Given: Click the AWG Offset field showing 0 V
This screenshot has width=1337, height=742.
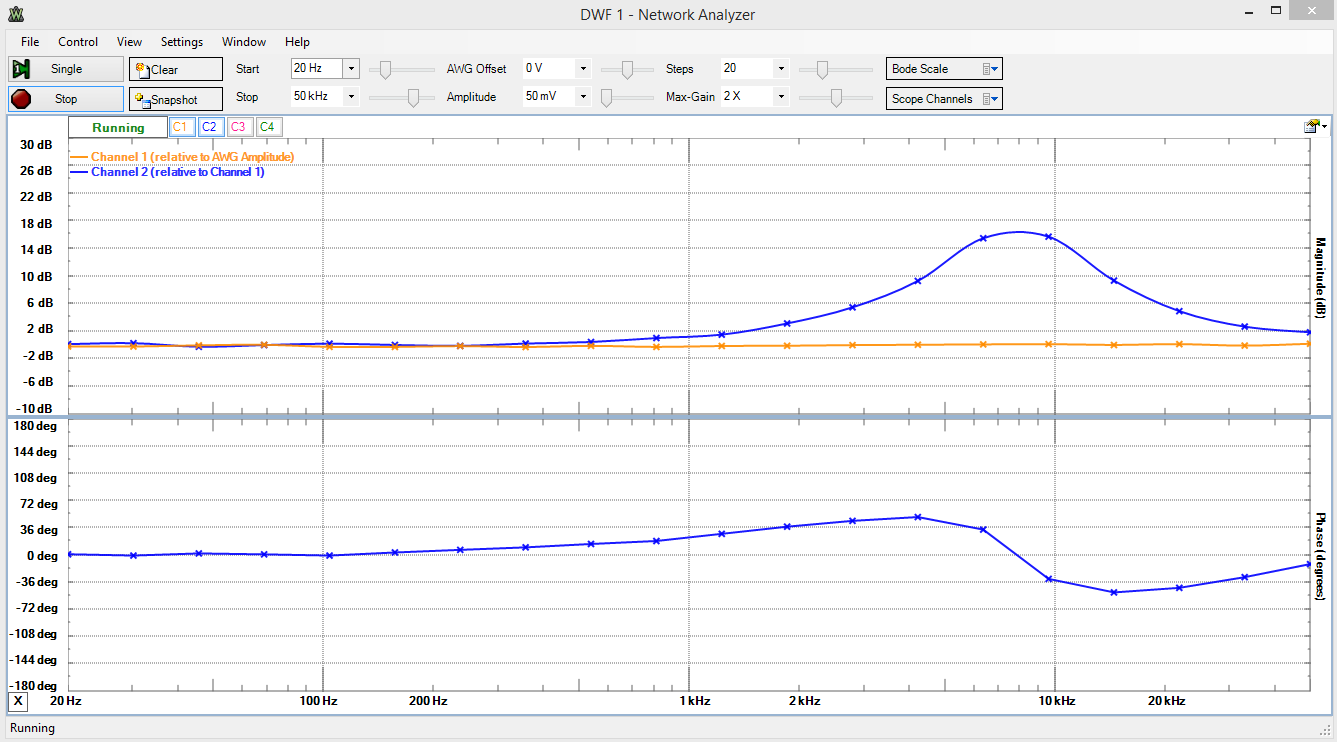Looking at the screenshot, I should pyautogui.click(x=548, y=69).
